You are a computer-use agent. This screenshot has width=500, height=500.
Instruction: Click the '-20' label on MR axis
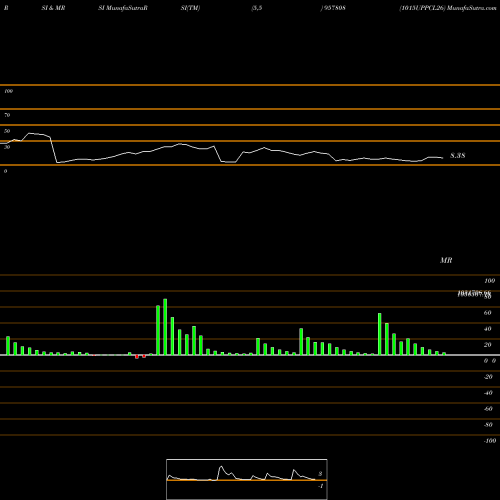tap(488, 377)
